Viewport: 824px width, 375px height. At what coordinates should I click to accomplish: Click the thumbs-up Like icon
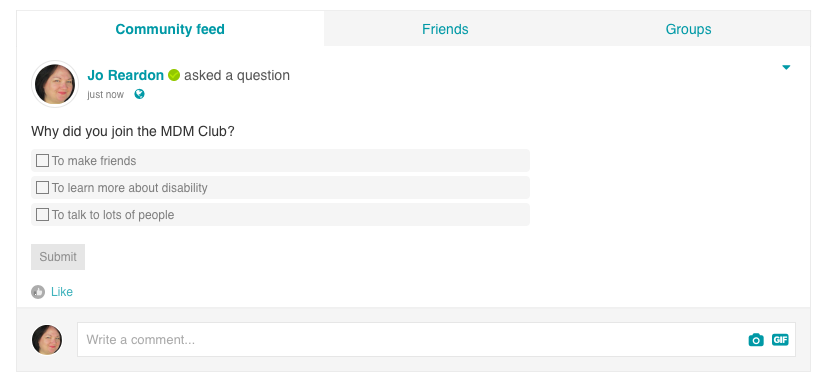[38, 292]
